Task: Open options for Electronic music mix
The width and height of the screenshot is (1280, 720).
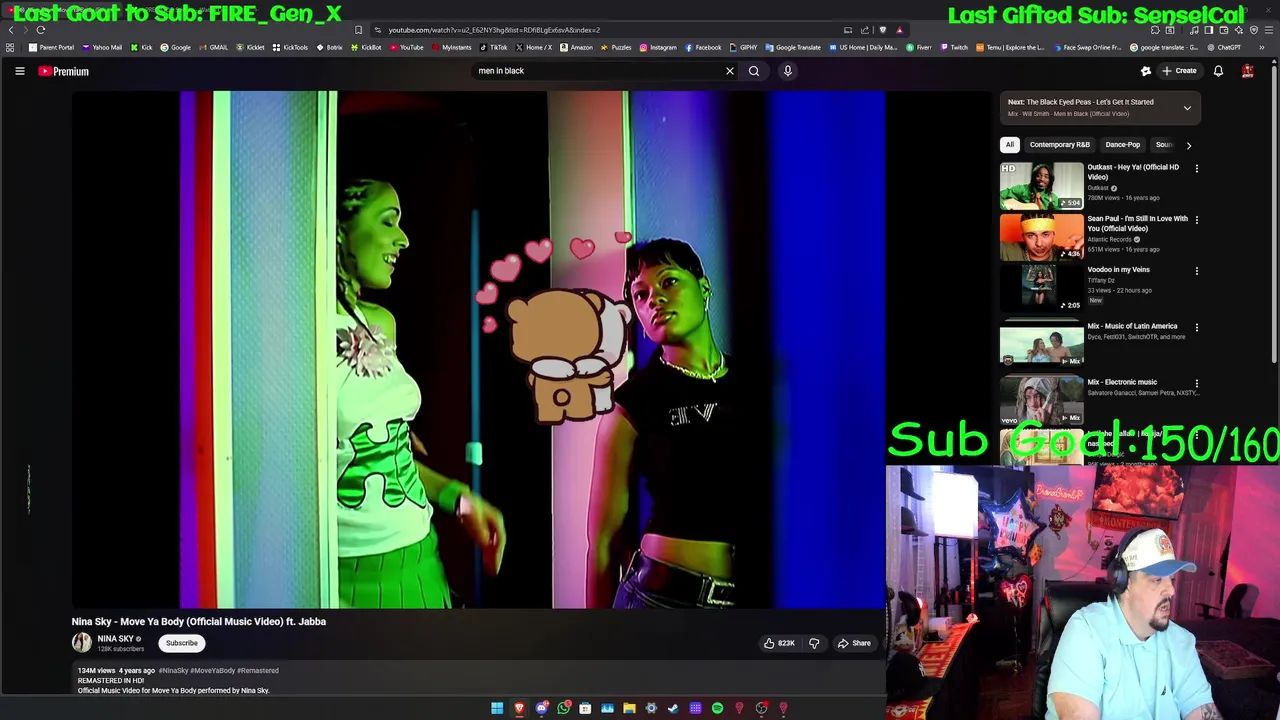Action: coord(1196,383)
